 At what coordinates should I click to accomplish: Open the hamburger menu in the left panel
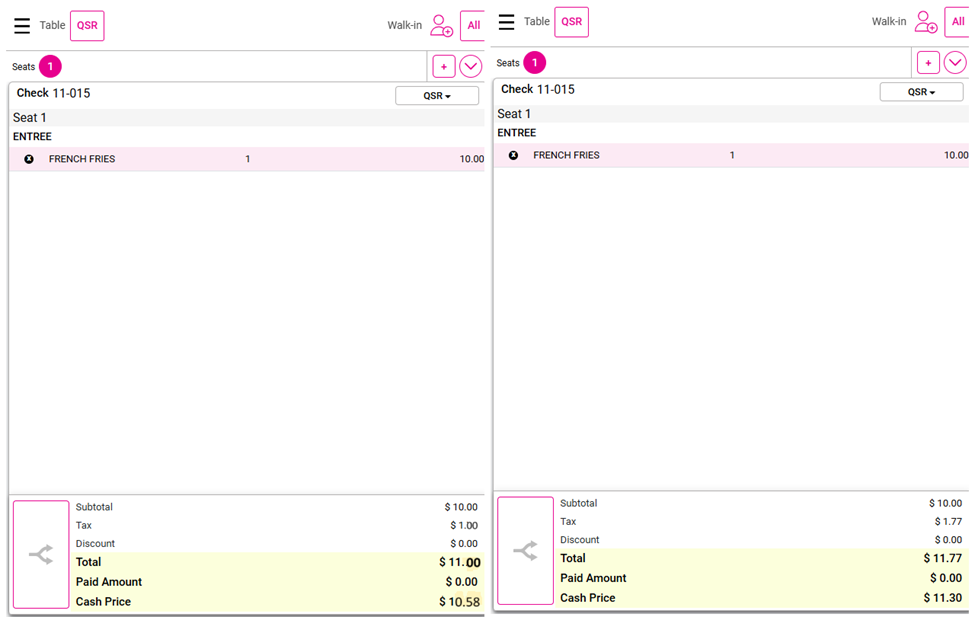(22, 26)
